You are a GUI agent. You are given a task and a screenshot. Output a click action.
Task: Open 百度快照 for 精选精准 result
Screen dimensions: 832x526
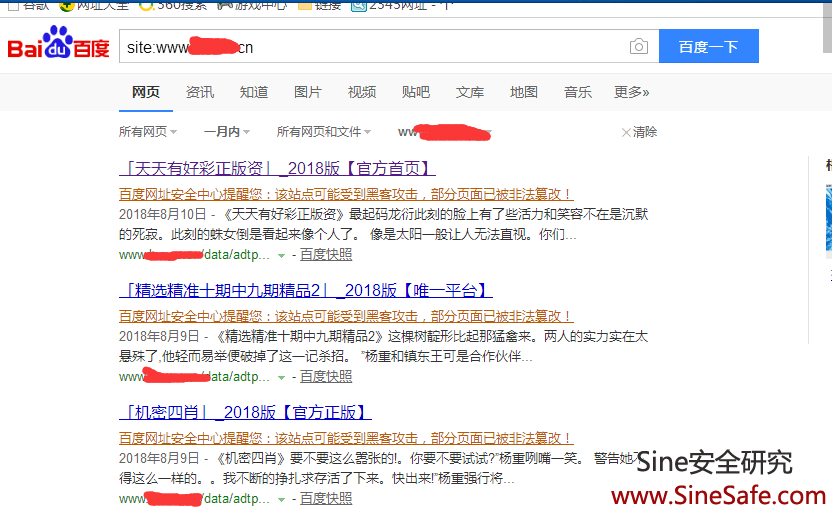326,377
